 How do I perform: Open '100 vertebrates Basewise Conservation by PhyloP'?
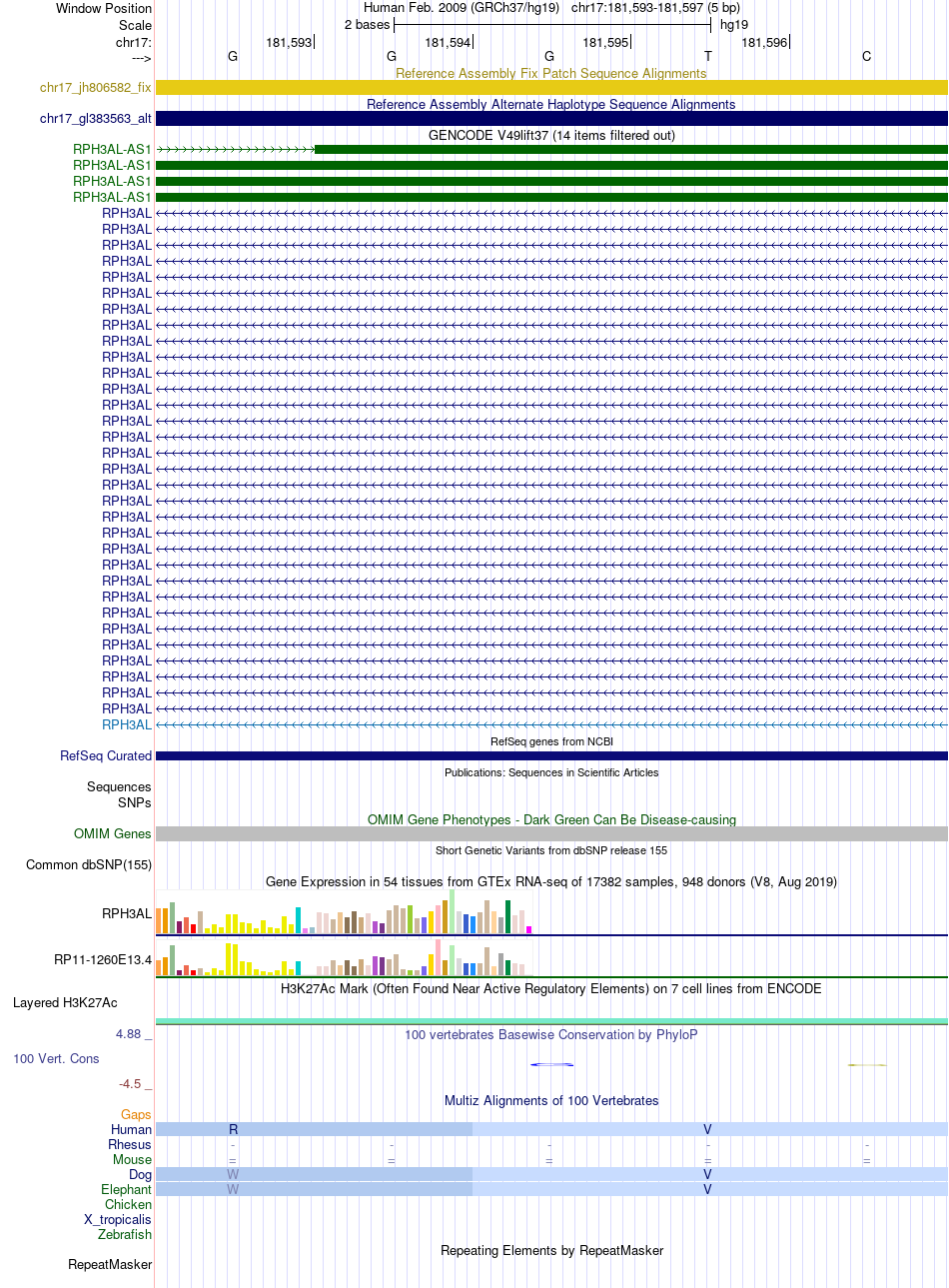tap(551, 1034)
